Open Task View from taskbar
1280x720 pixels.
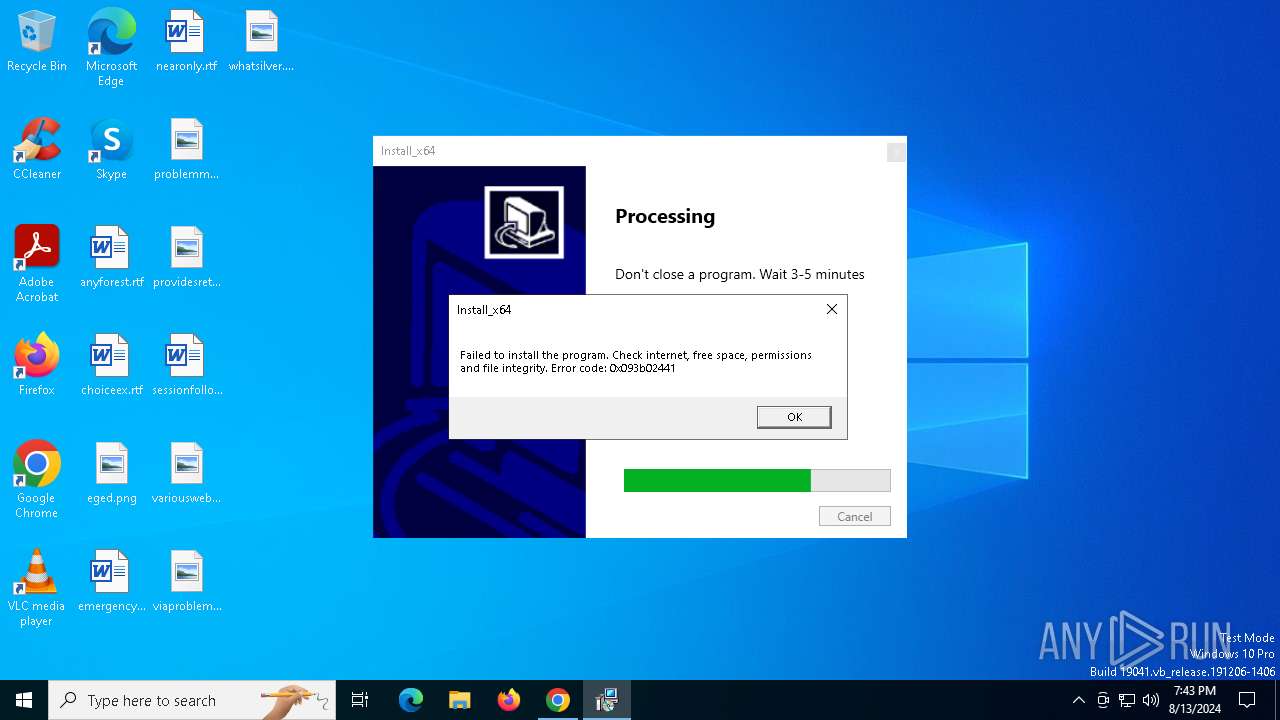click(x=360, y=700)
